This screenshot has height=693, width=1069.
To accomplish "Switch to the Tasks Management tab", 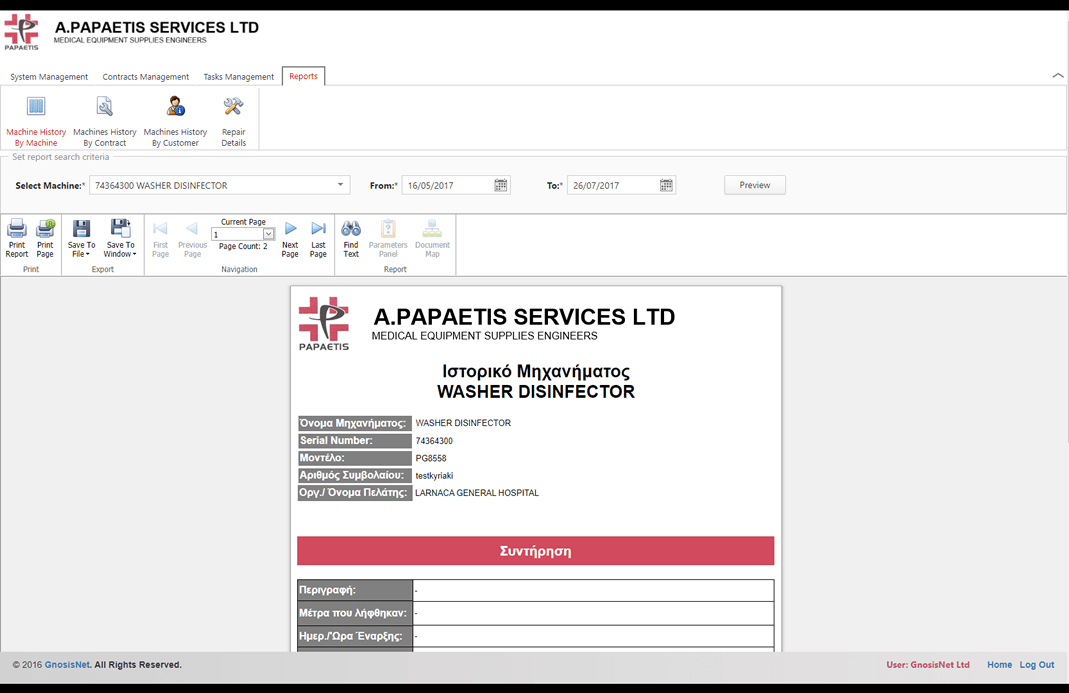I will click(238, 77).
